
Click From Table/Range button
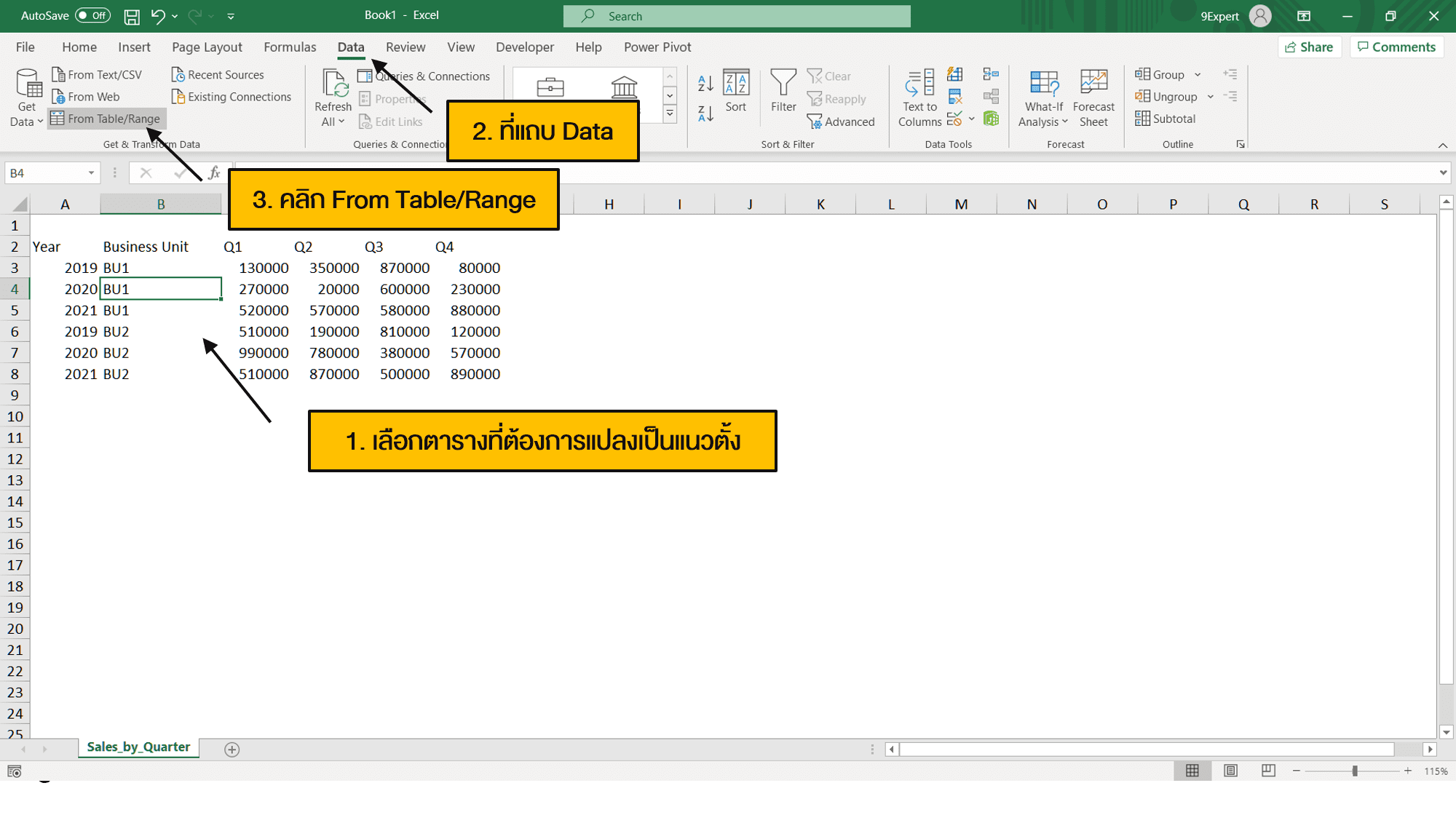coord(113,118)
